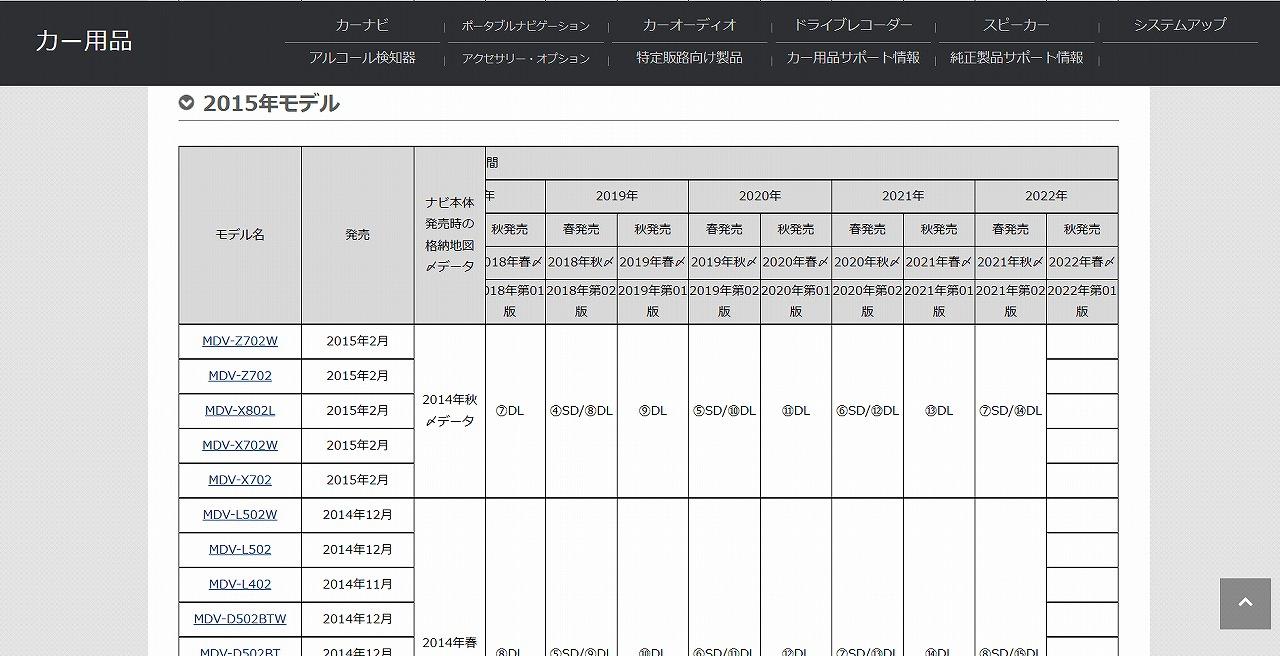Click the 2014年11月 release date cell
This screenshot has width=1280, height=656.
click(358, 584)
